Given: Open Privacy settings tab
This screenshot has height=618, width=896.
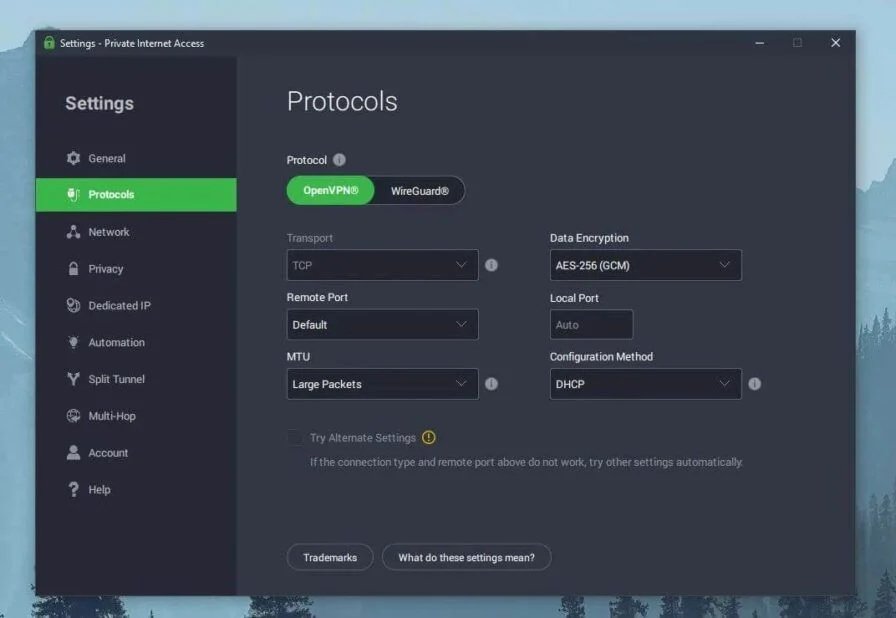Looking at the screenshot, I should pyautogui.click(x=136, y=268).
